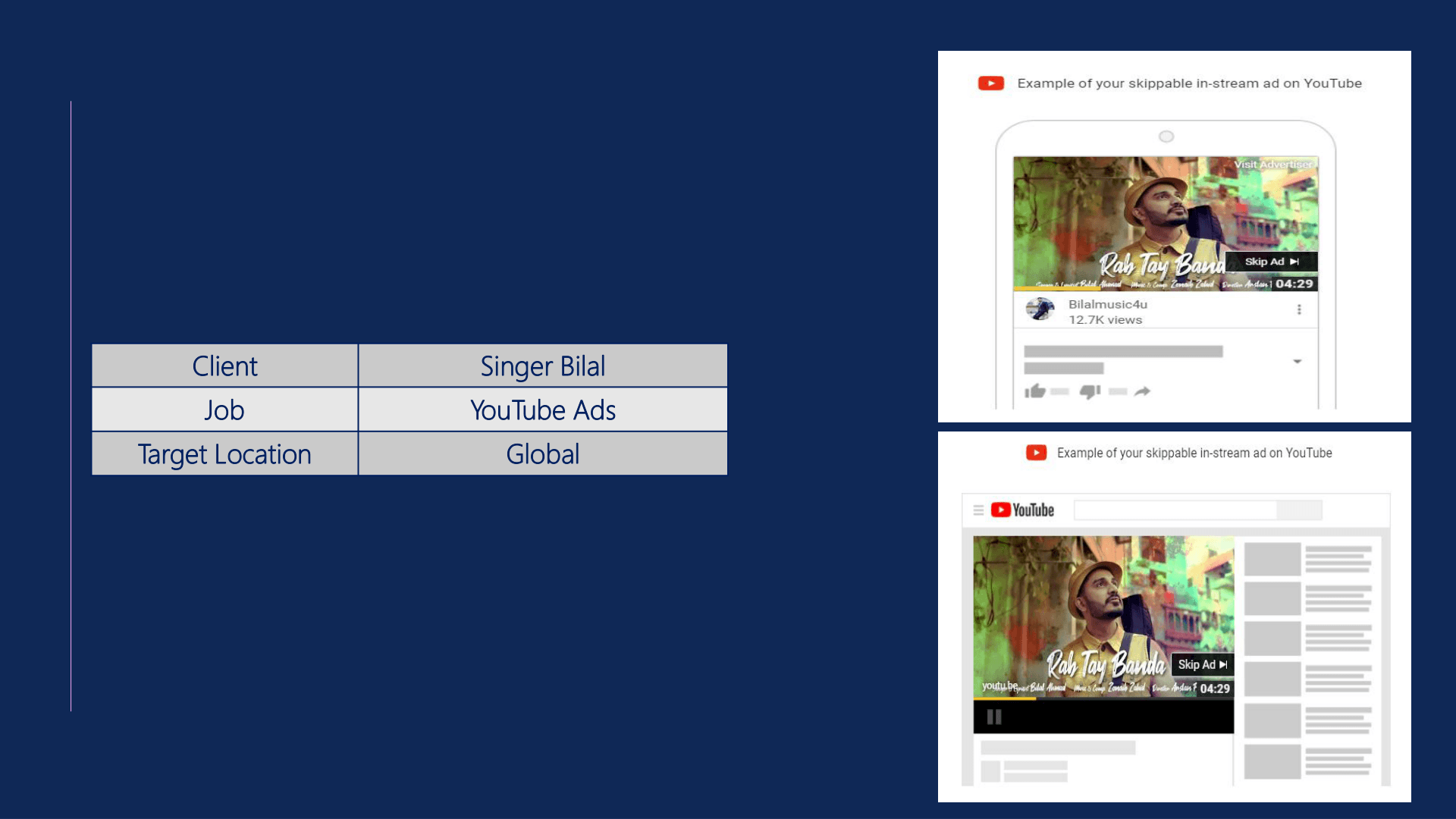1456x819 pixels.
Task: Expand the video description arrow on mobile
Action: 1299,362
